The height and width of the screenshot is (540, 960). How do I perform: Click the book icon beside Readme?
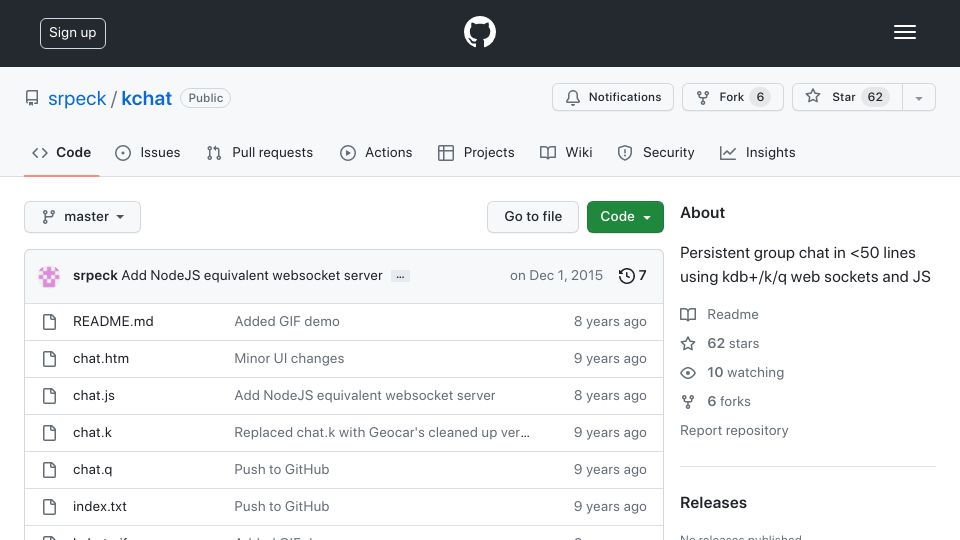click(x=688, y=315)
